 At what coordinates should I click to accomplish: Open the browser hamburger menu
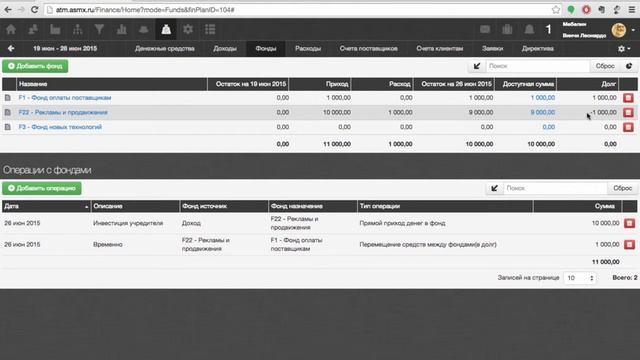tap(631, 9)
